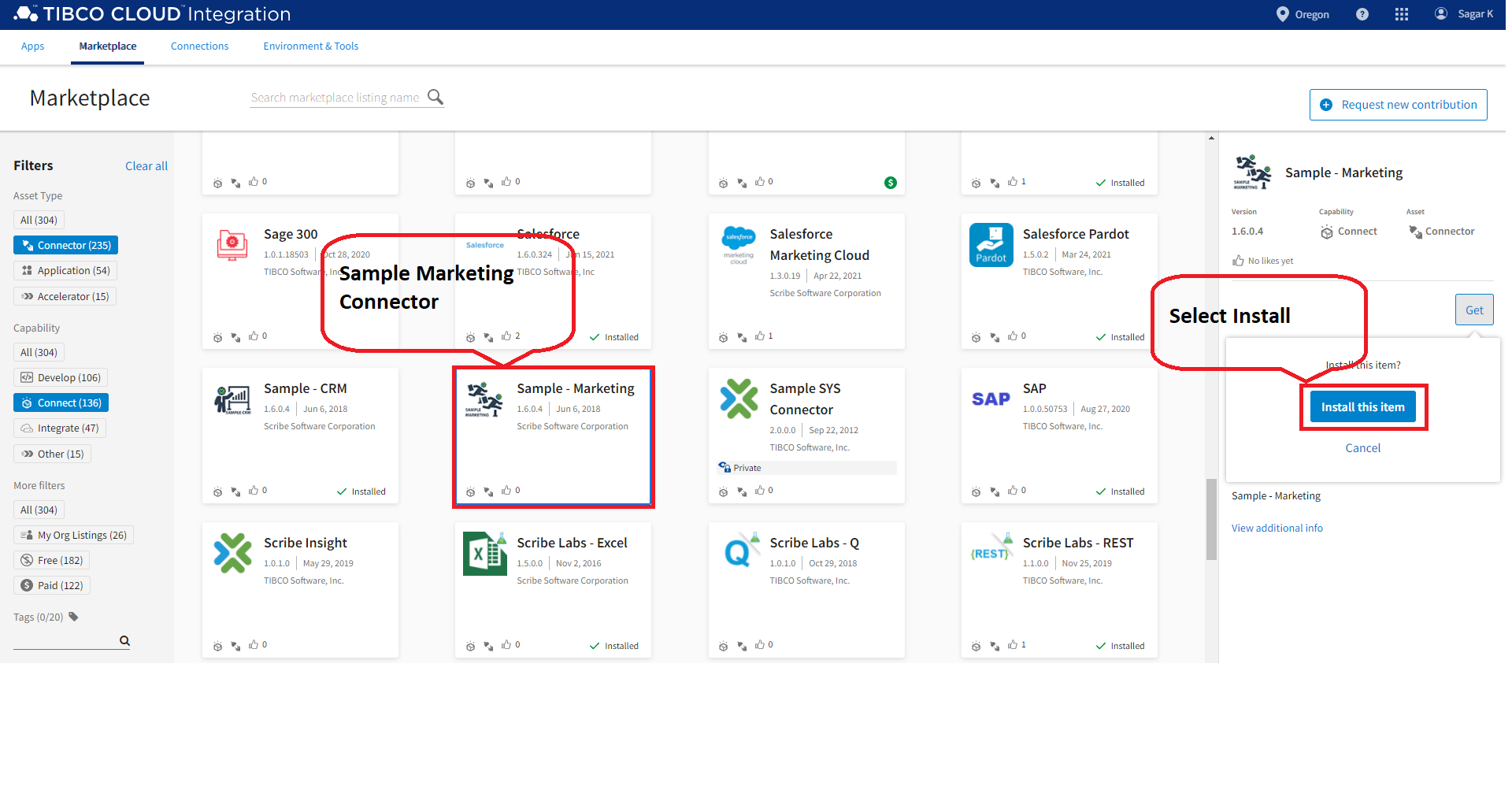This screenshot has width=1512, height=790.
Task: Click the Tags label tag icon
Action: click(x=73, y=617)
